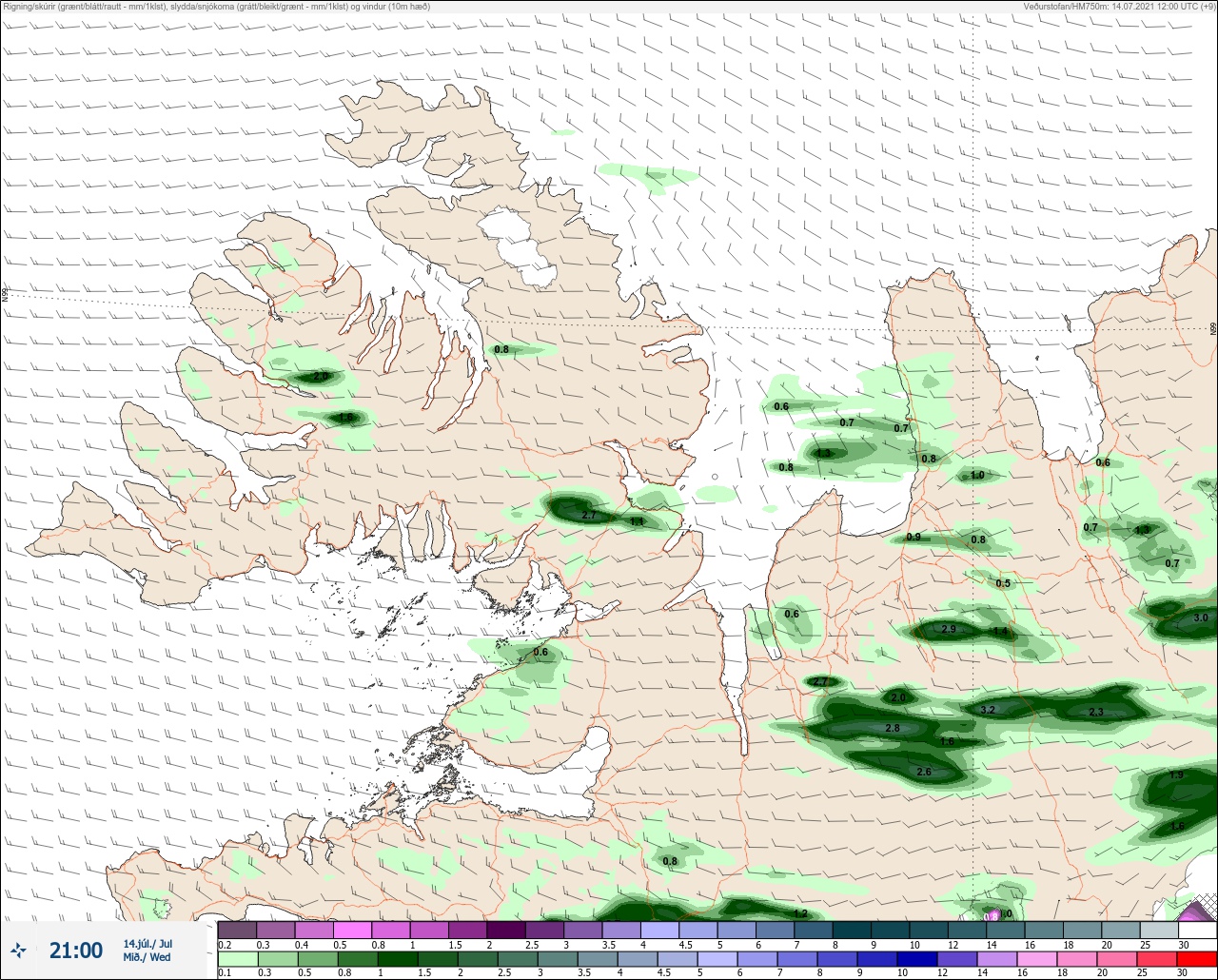
Task: Click the 3.2 precipitation value on the map
Action: [987, 710]
